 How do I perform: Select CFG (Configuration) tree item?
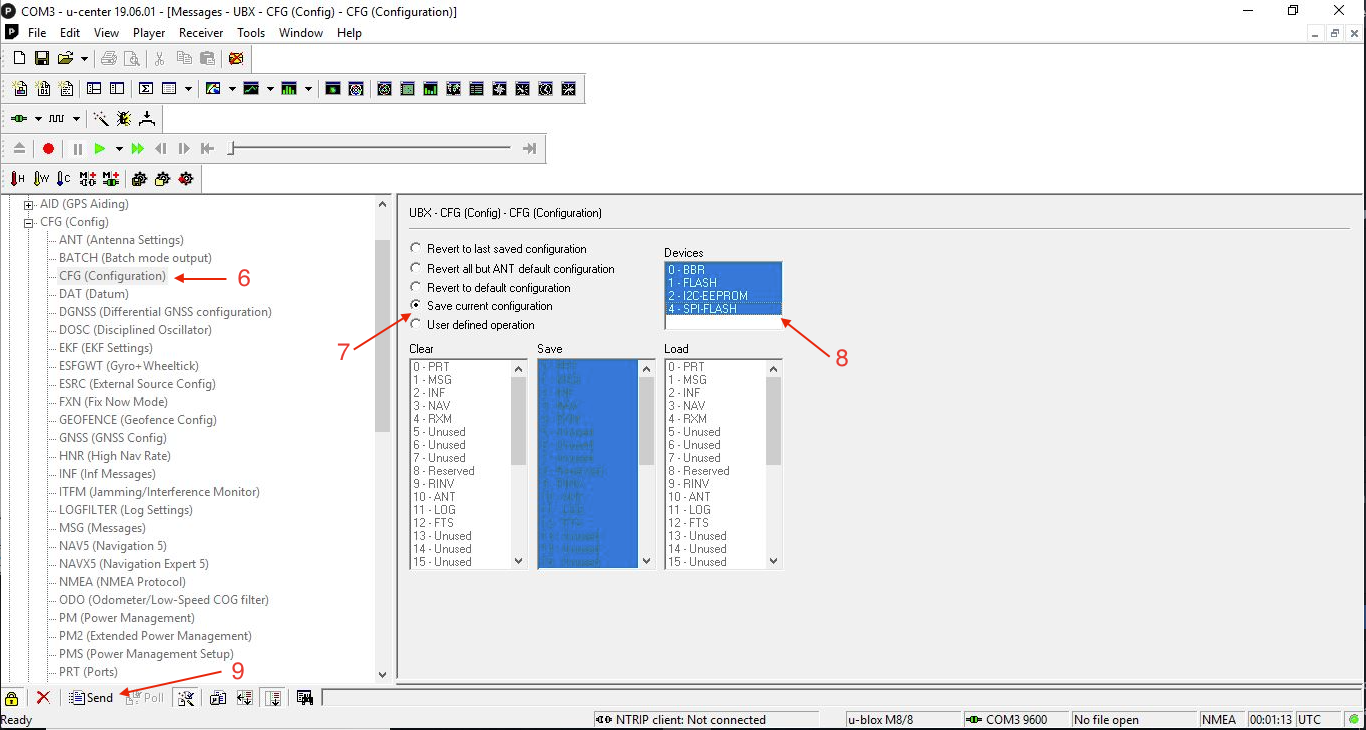click(x=112, y=276)
